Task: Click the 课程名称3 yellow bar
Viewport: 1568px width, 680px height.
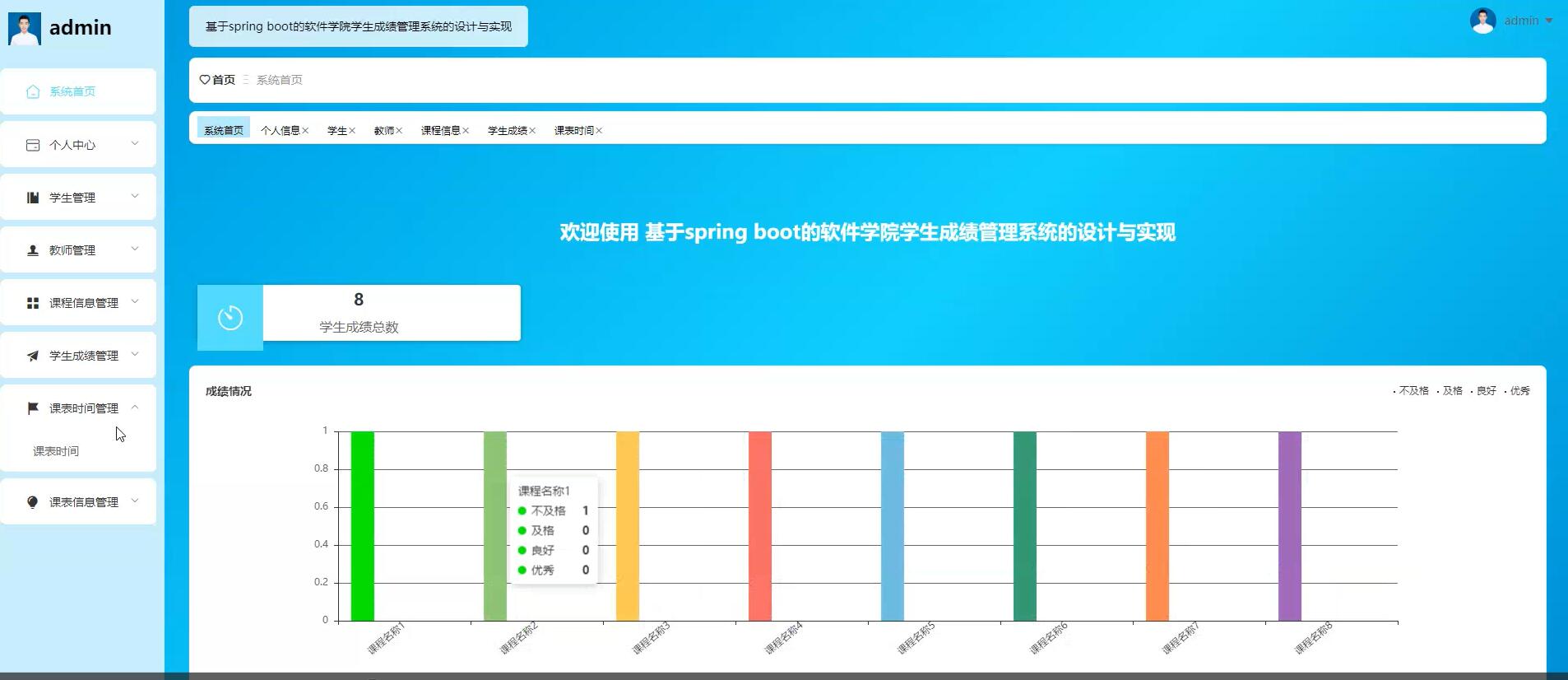Action: coord(628,526)
